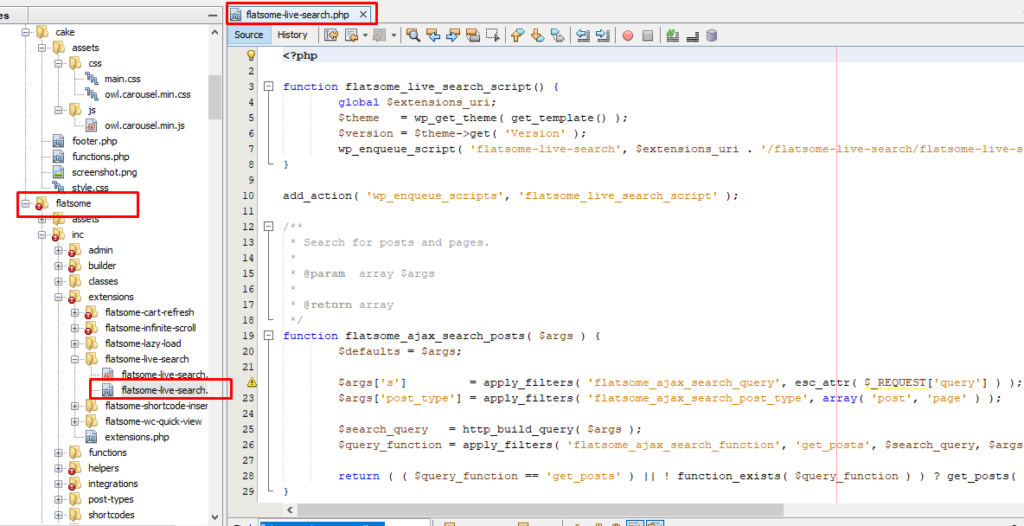1024x526 pixels.
Task: Switch to Source view
Action: [x=249, y=35]
